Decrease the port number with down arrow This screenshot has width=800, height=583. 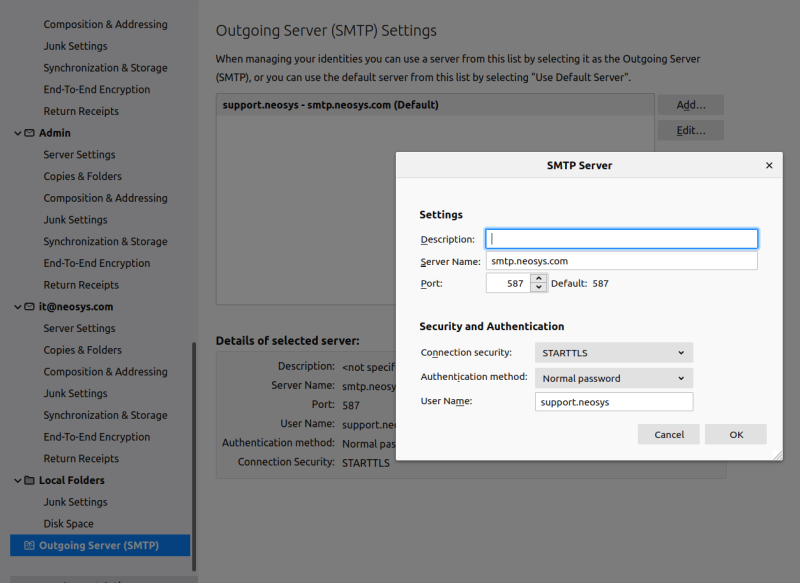539,288
